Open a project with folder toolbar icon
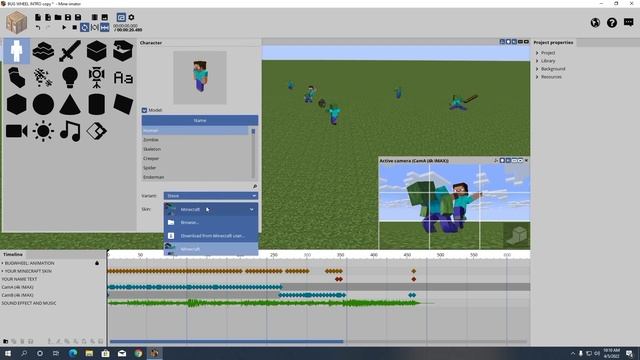 (x=58, y=17)
